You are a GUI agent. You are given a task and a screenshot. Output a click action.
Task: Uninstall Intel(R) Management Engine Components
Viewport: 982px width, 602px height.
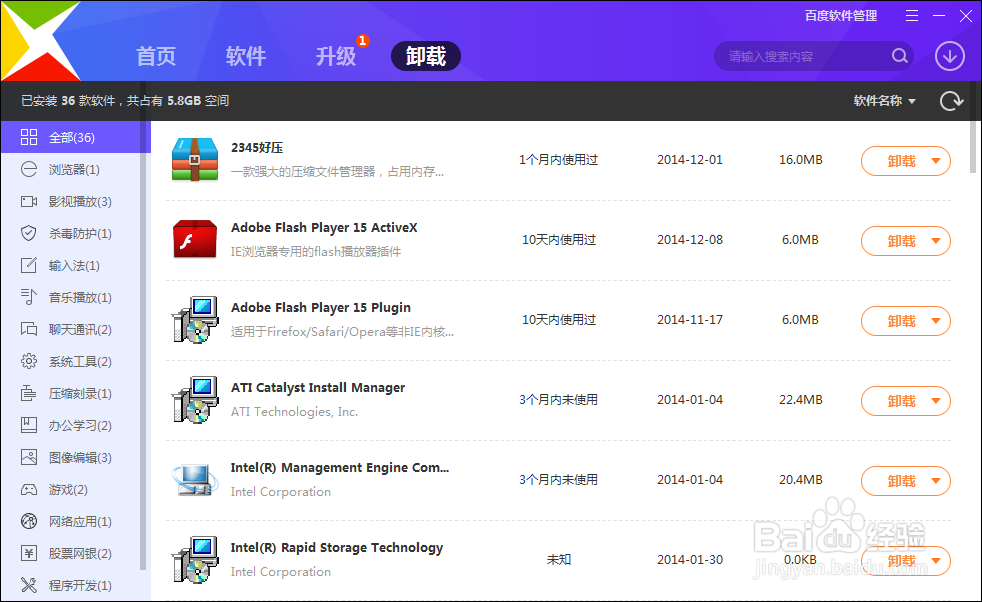(x=901, y=481)
